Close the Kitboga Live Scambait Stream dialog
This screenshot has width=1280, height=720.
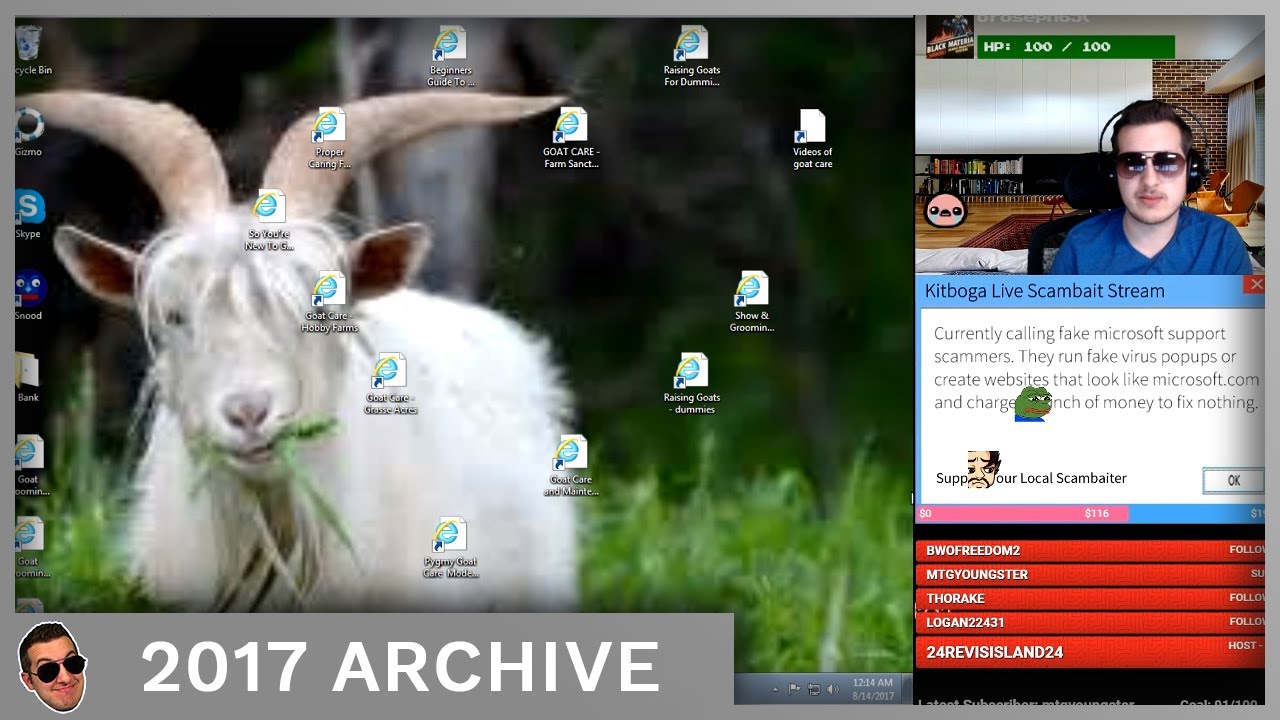1255,285
